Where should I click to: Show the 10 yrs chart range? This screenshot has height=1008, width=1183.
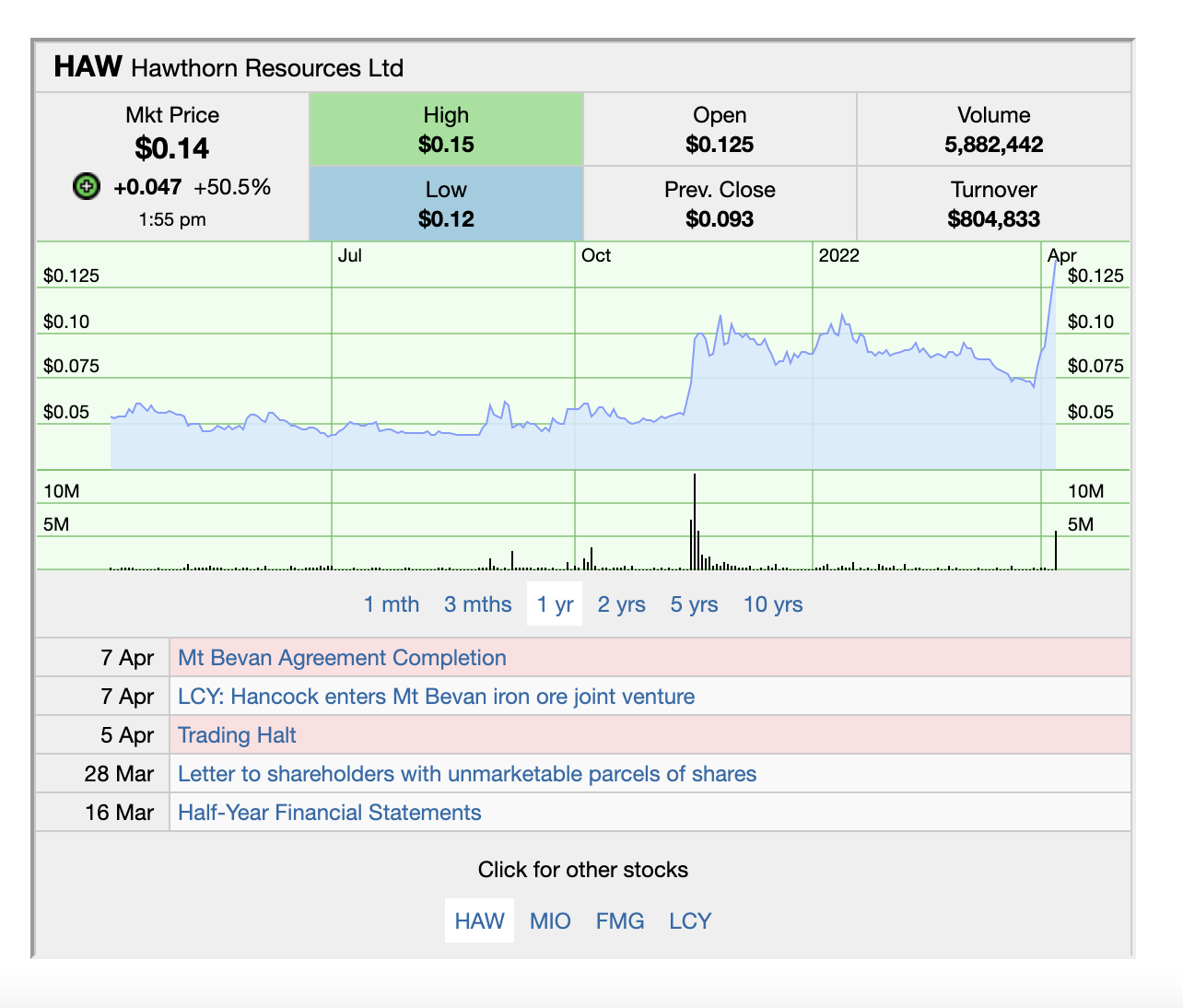coord(773,604)
